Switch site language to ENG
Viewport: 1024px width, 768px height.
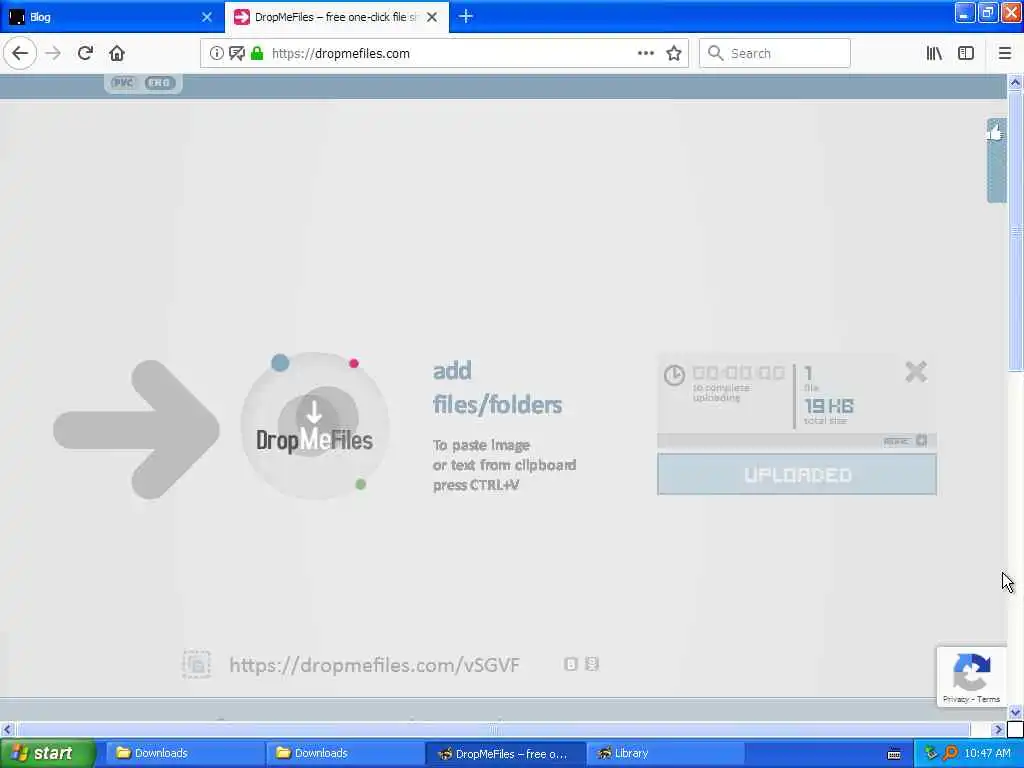click(160, 83)
